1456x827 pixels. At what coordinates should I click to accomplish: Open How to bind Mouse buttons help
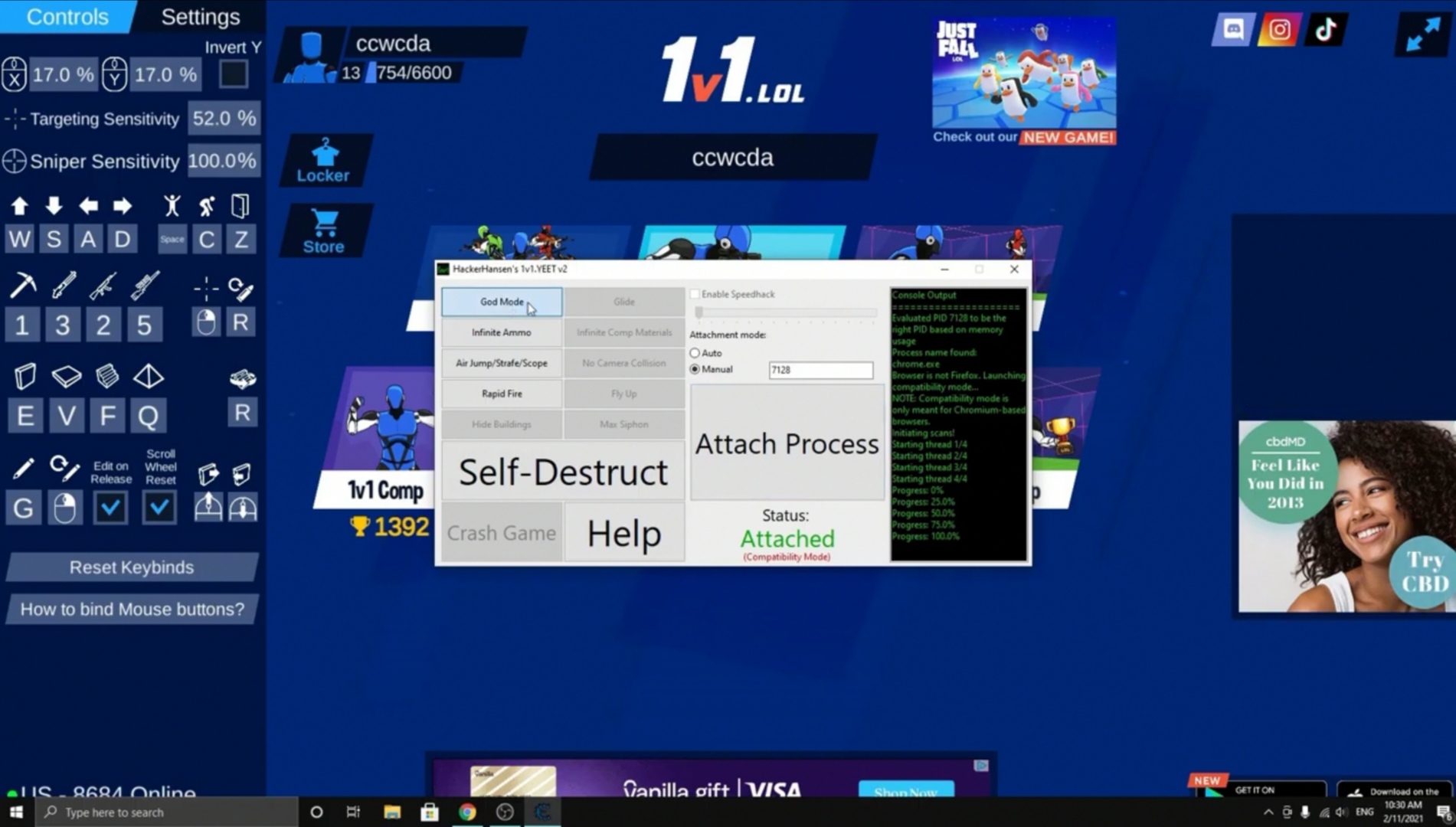coord(132,610)
